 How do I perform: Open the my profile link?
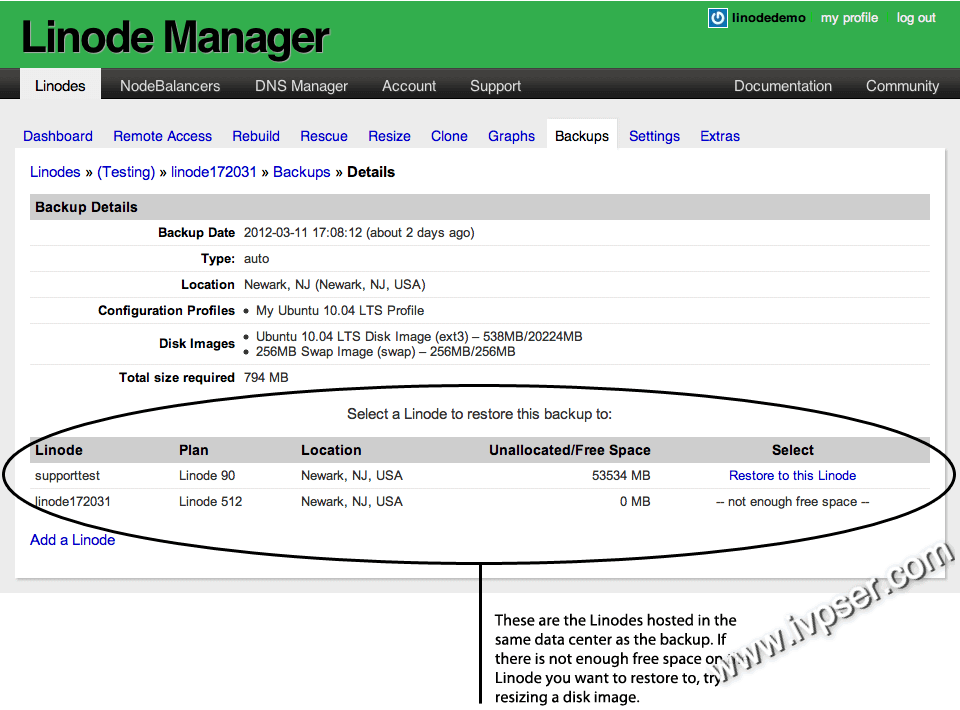click(x=849, y=18)
